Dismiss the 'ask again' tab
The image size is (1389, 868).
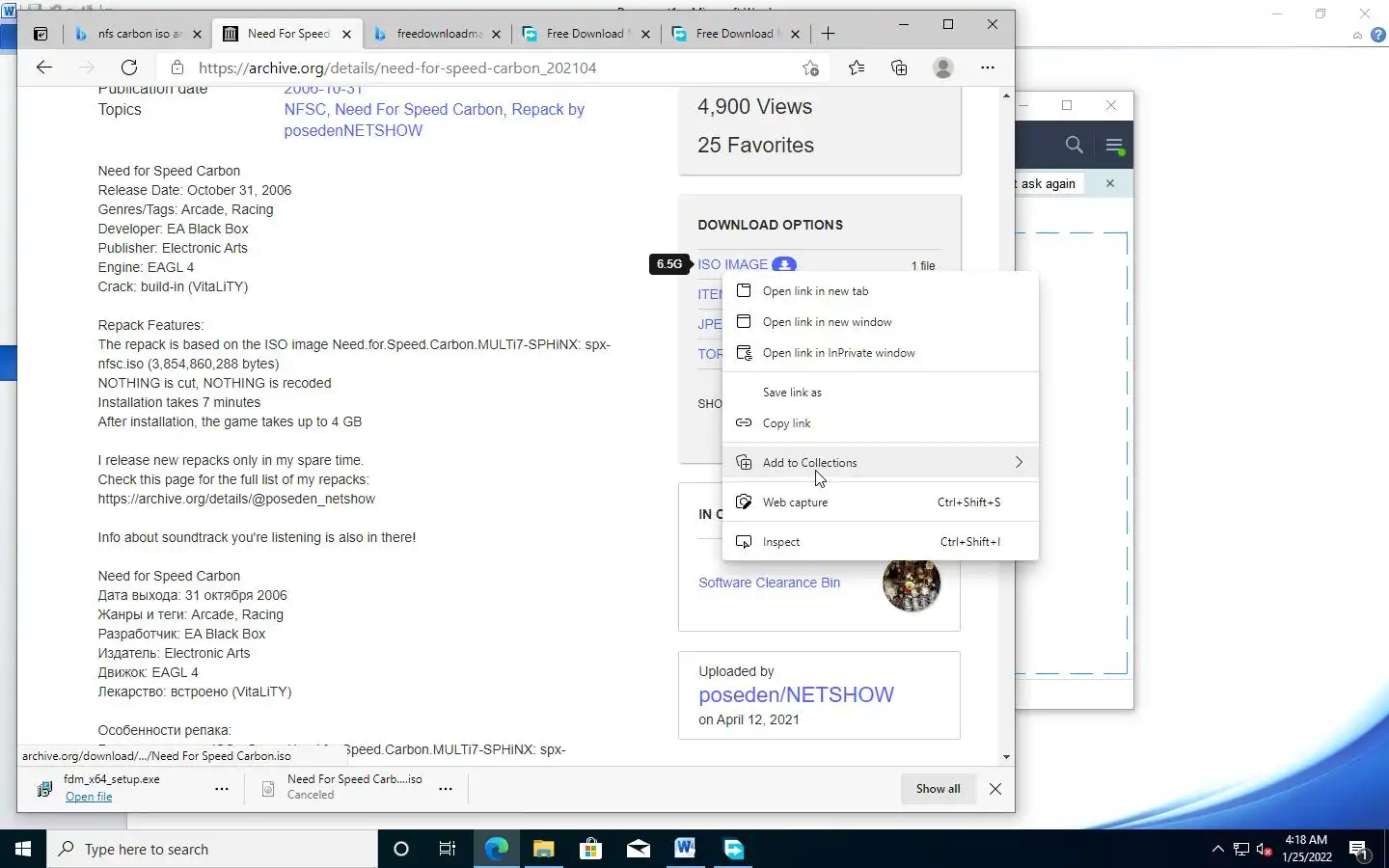click(1110, 183)
